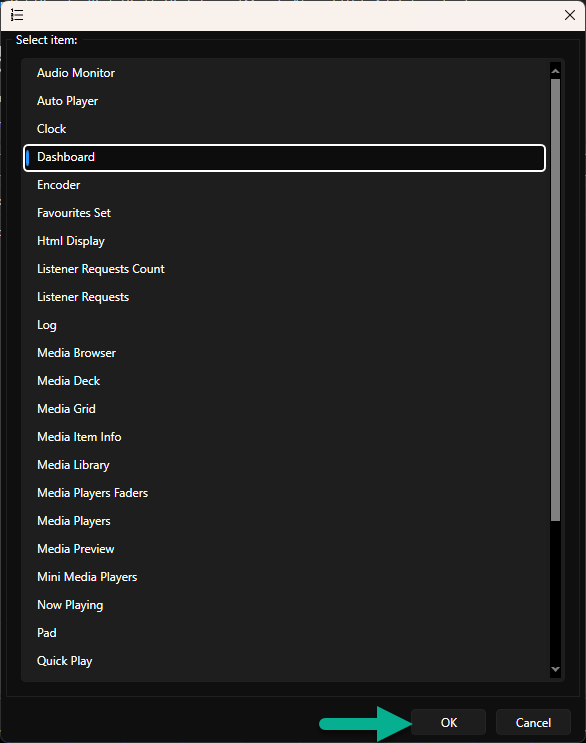Click the vertical scrollbar thumb
Image resolution: width=586 pixels, height=743 pixels.
click(555, 300)
